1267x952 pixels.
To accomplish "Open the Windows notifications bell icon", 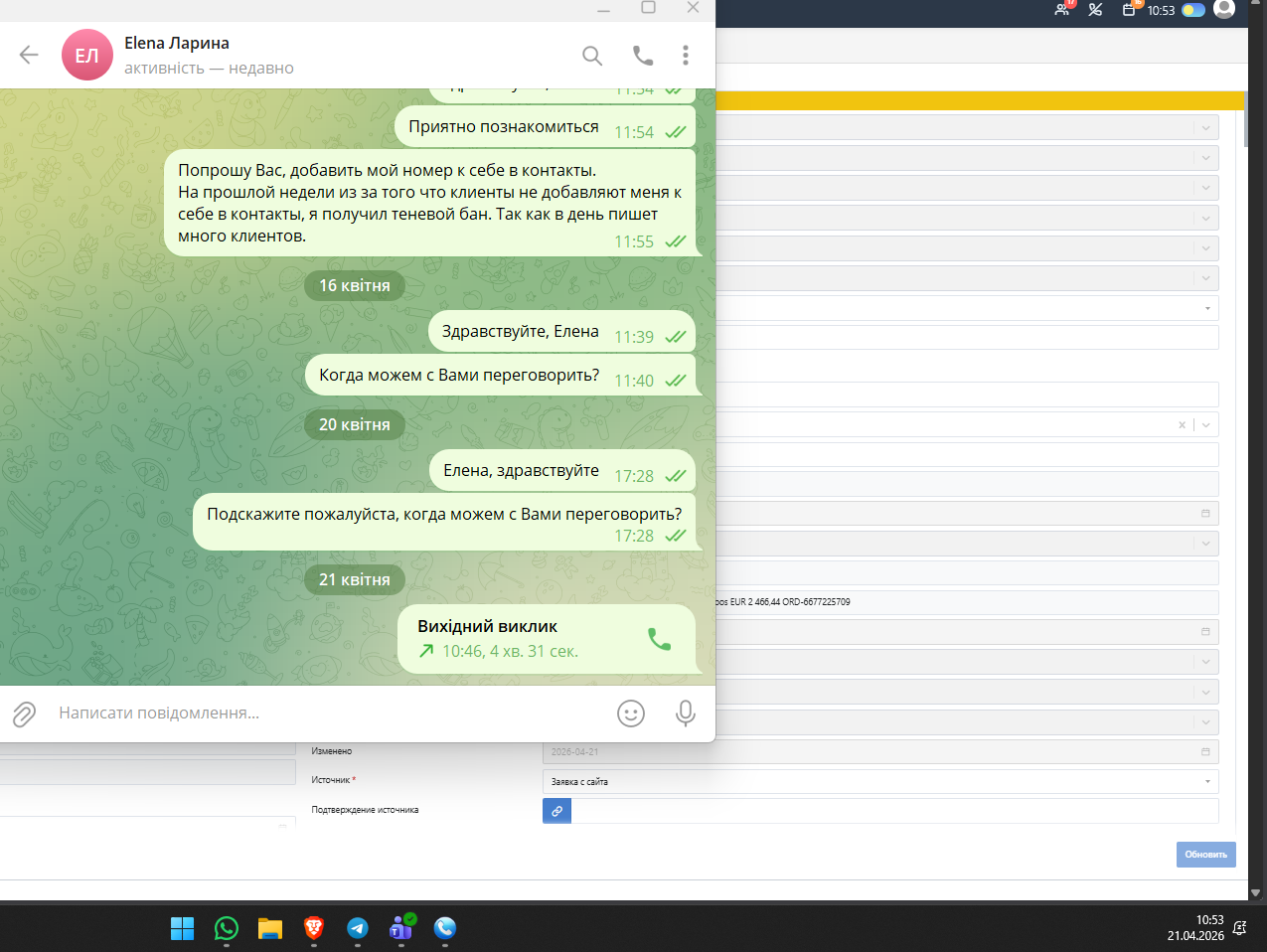I will pyautogui.click(x=1239, y=928).
